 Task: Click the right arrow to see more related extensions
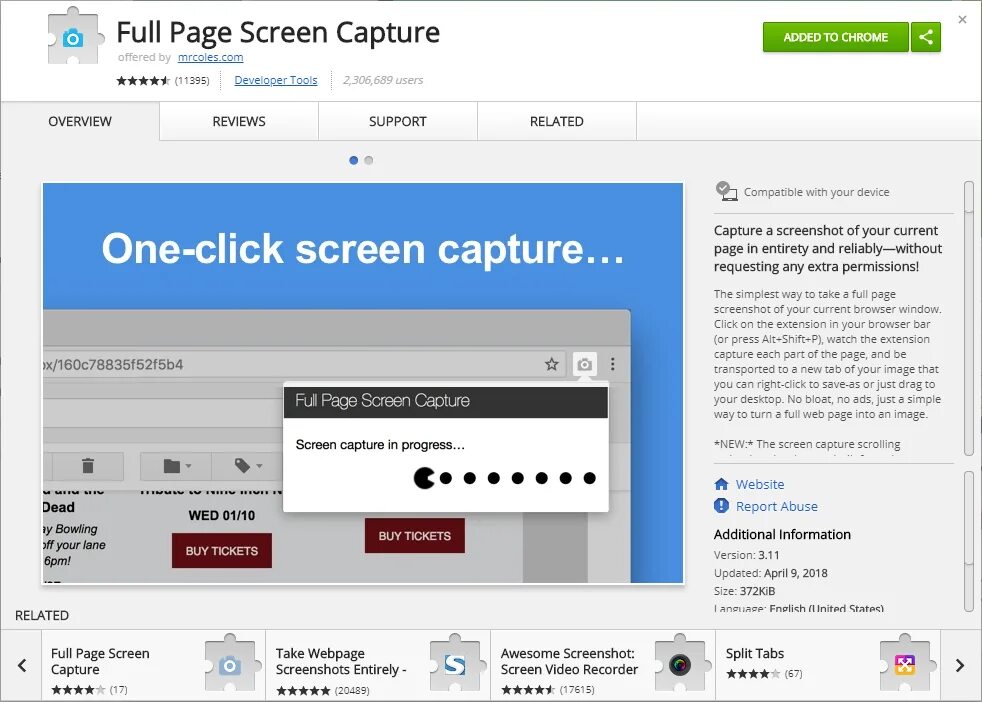[x=961, y=663]
